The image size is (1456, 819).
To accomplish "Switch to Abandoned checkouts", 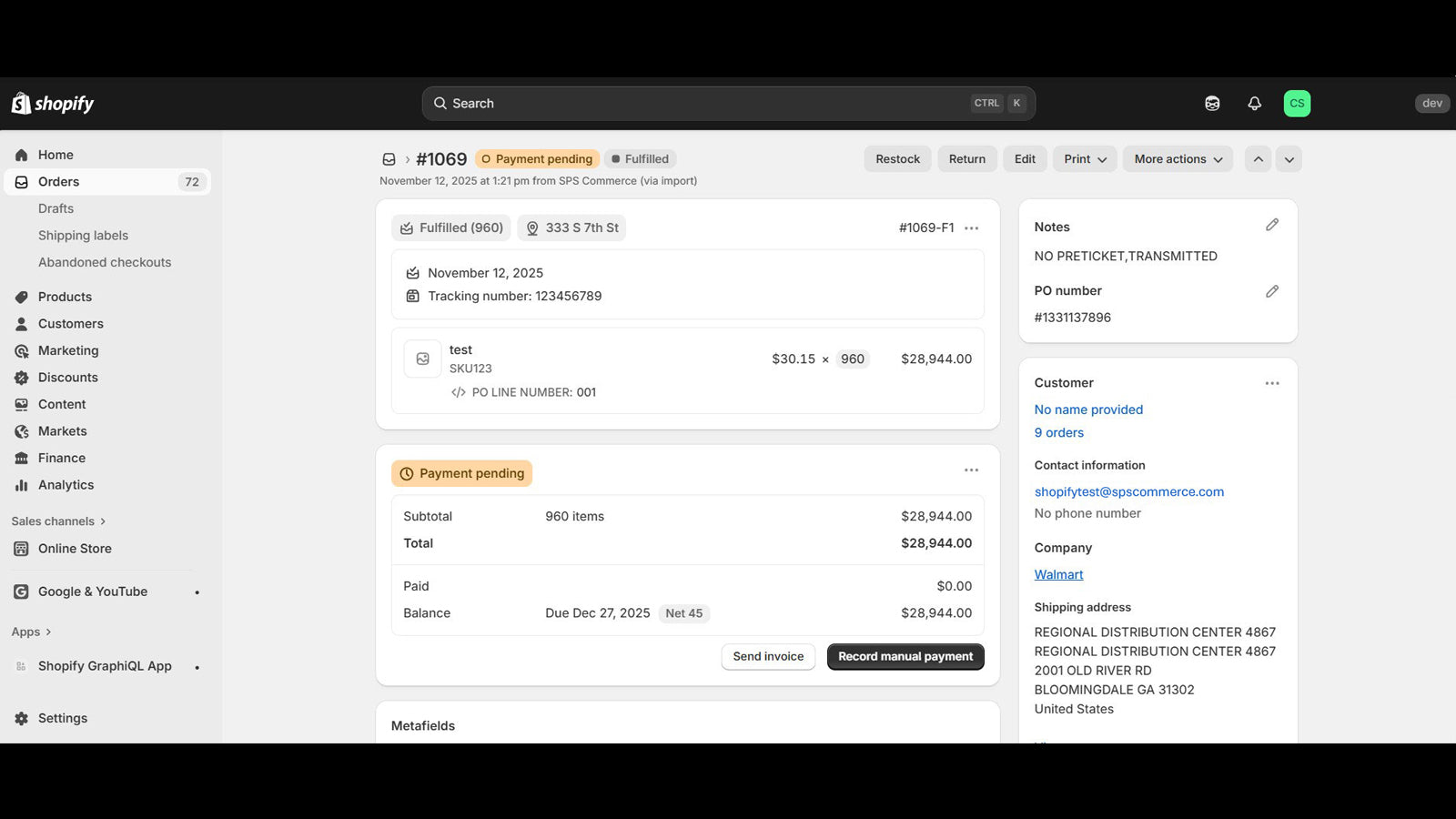I will pyautogui.click(x=105, y=262).
